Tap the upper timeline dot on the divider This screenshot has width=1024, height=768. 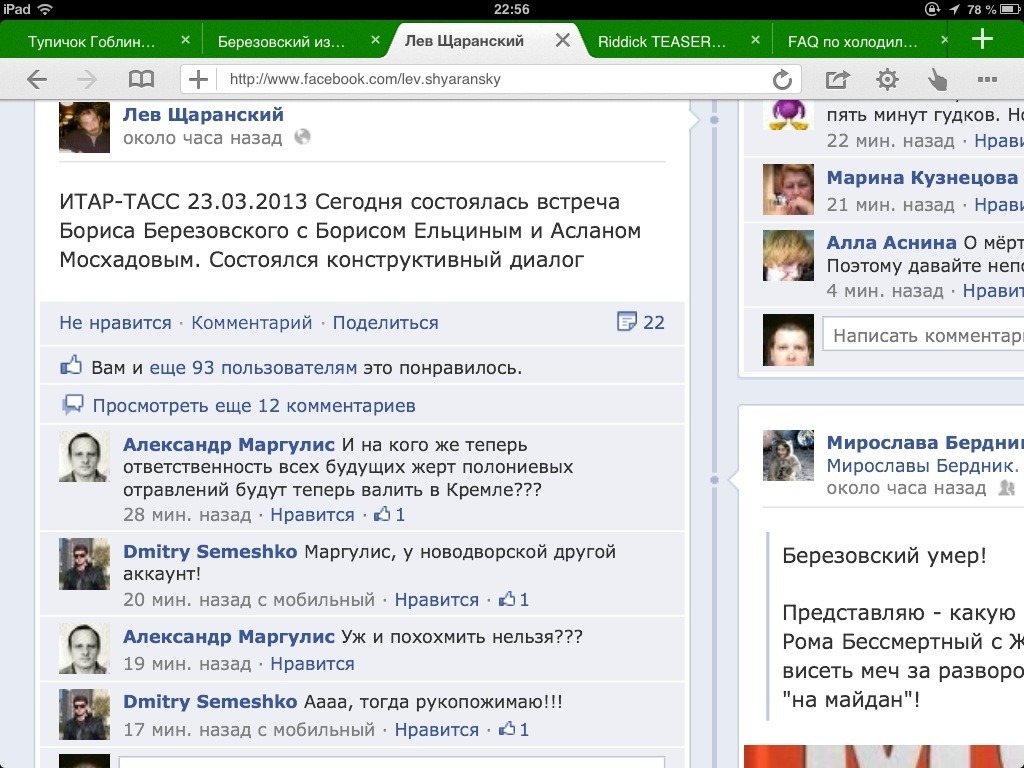point(714,120)
